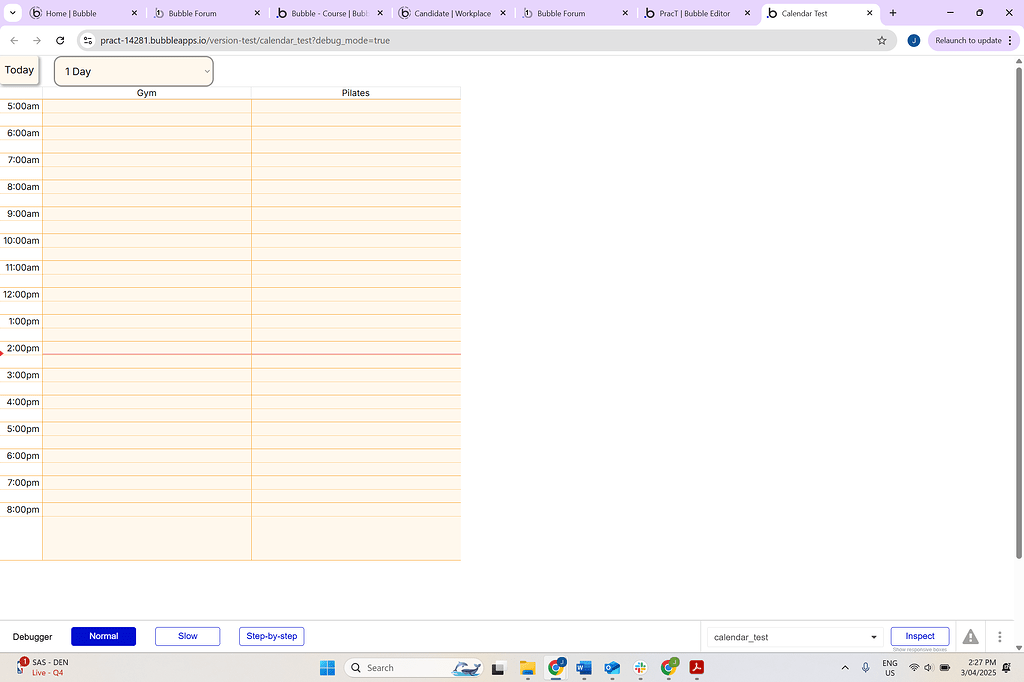The height and width of the screenshot is (682, 1024).
Task: Click the warning triangle in the debugger bar
Action: 969,636
